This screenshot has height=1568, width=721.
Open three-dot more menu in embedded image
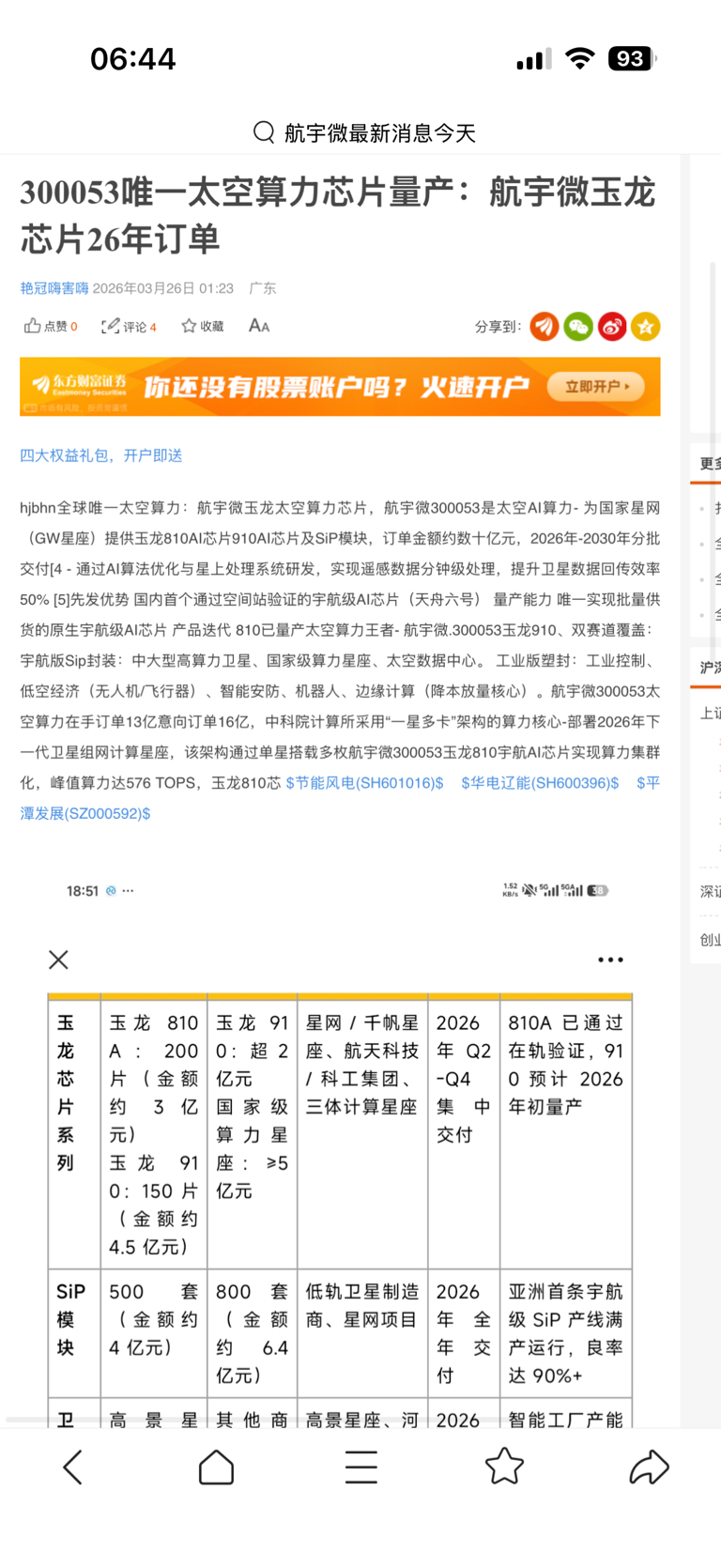[x=610, y=960]
